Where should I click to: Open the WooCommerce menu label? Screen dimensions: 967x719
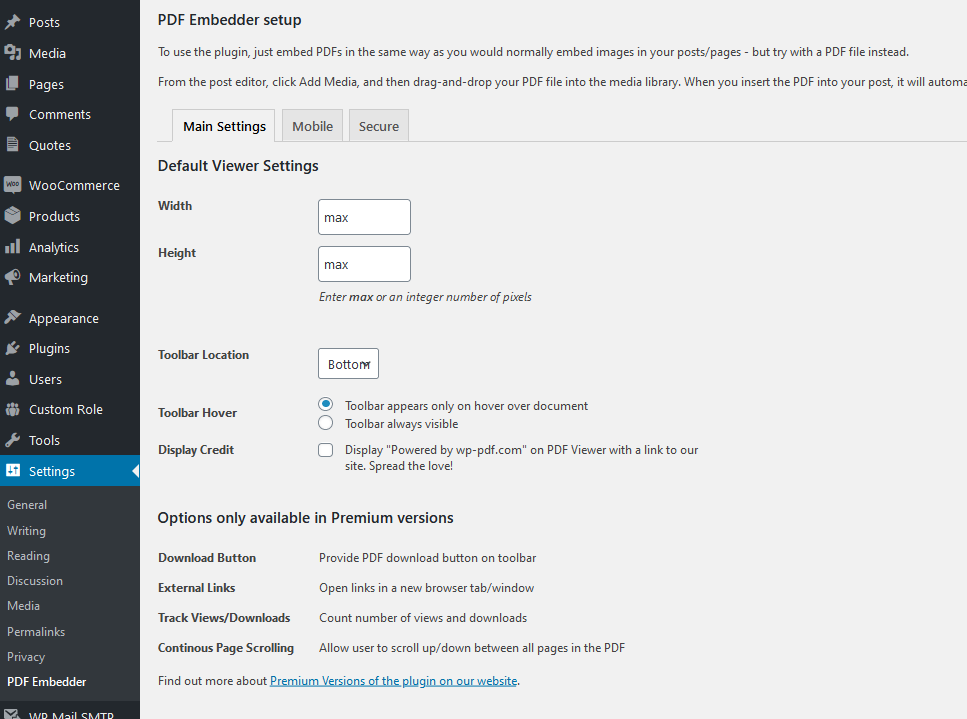pos(75,185)
